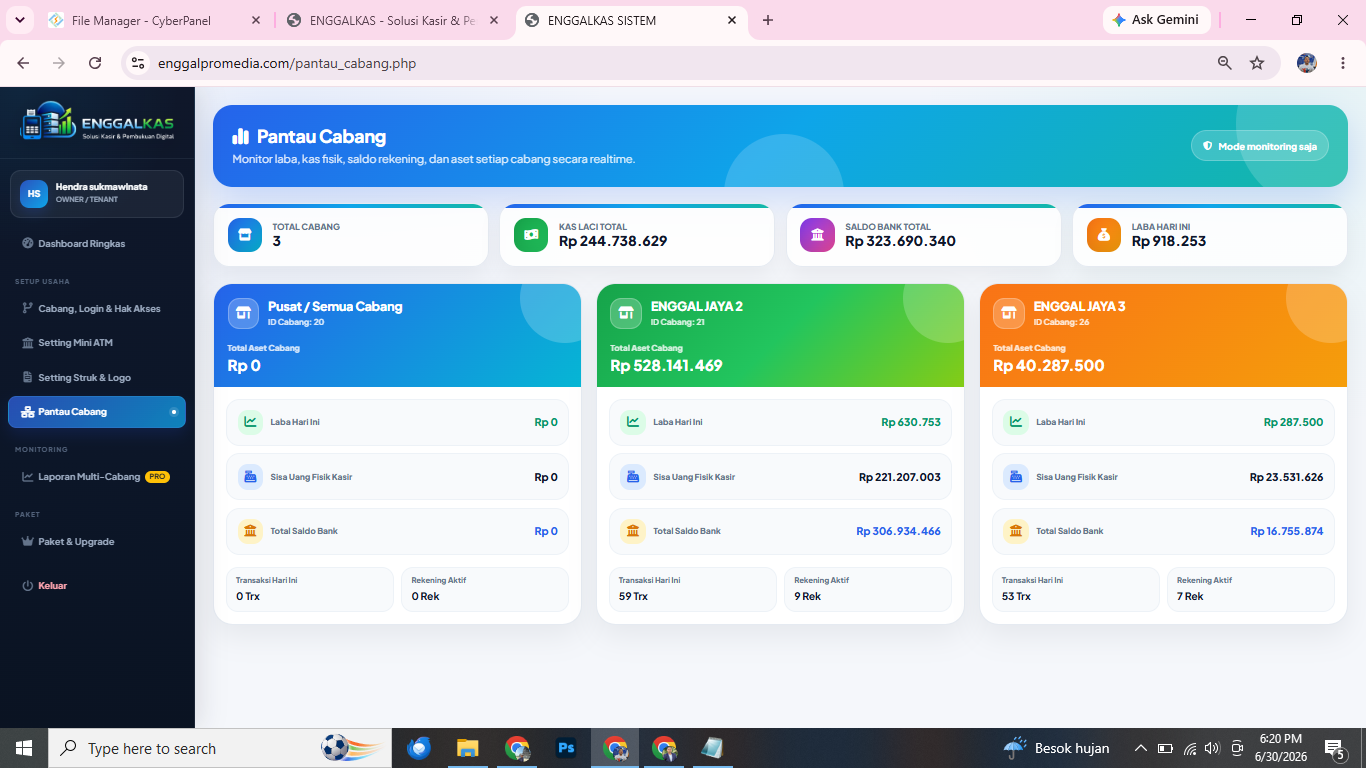
Task: Click the Laba Hari Ini money bag icon
Action: [1104, 235]
